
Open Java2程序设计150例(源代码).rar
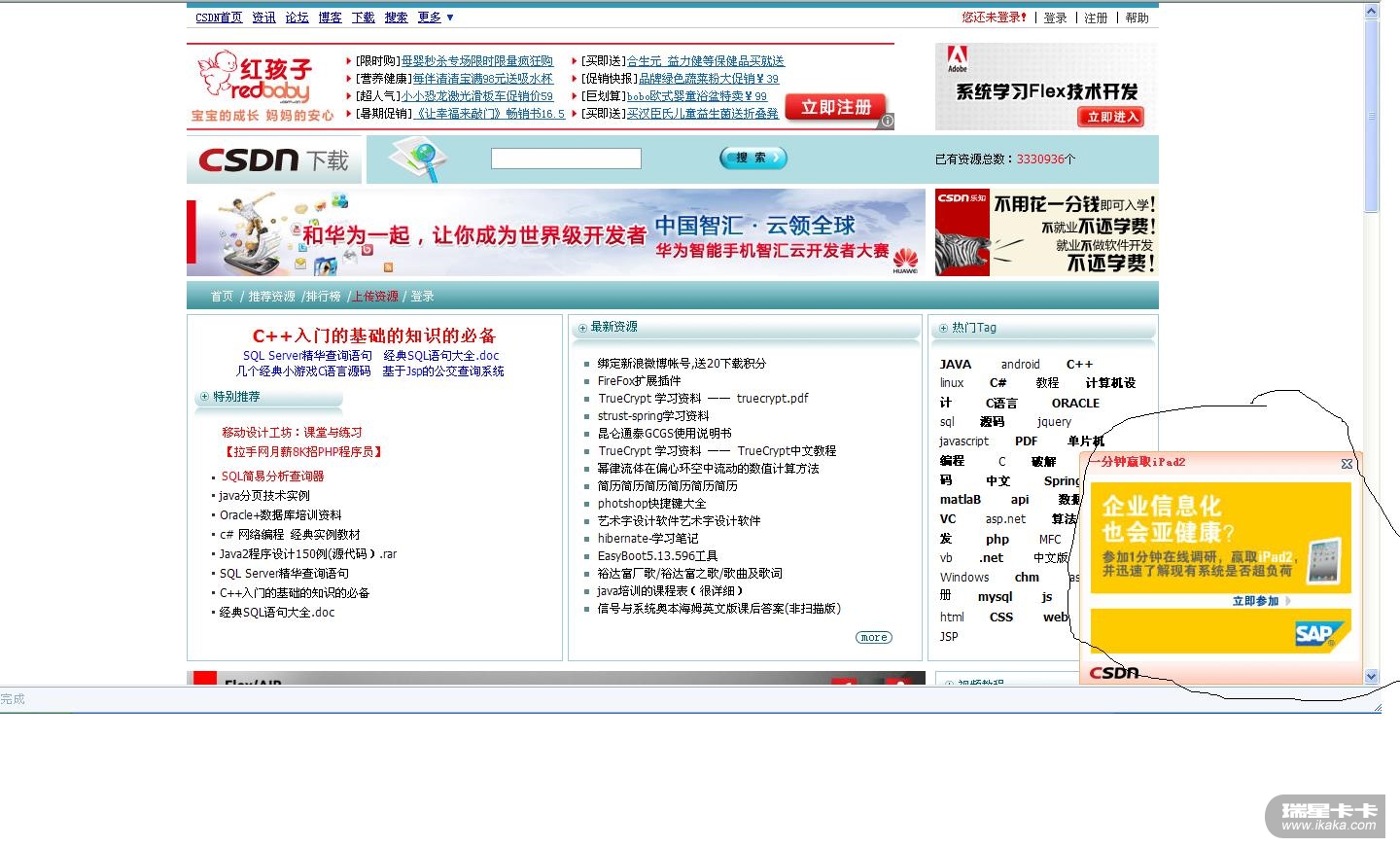(308, 554)
